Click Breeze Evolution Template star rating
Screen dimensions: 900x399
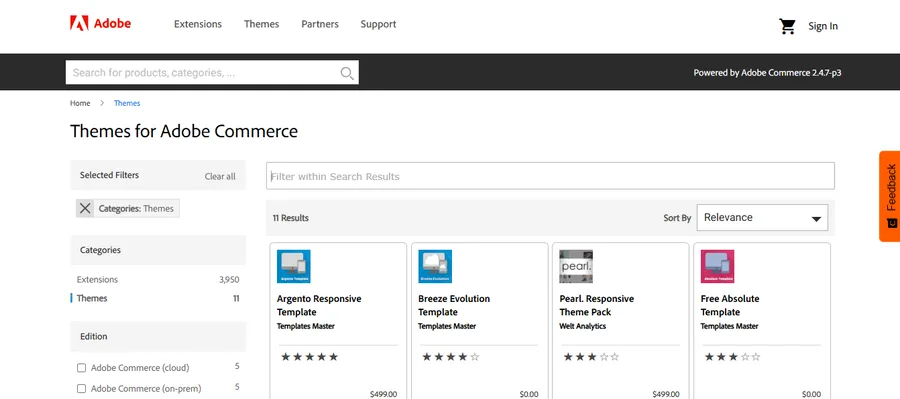pos(451,357)
